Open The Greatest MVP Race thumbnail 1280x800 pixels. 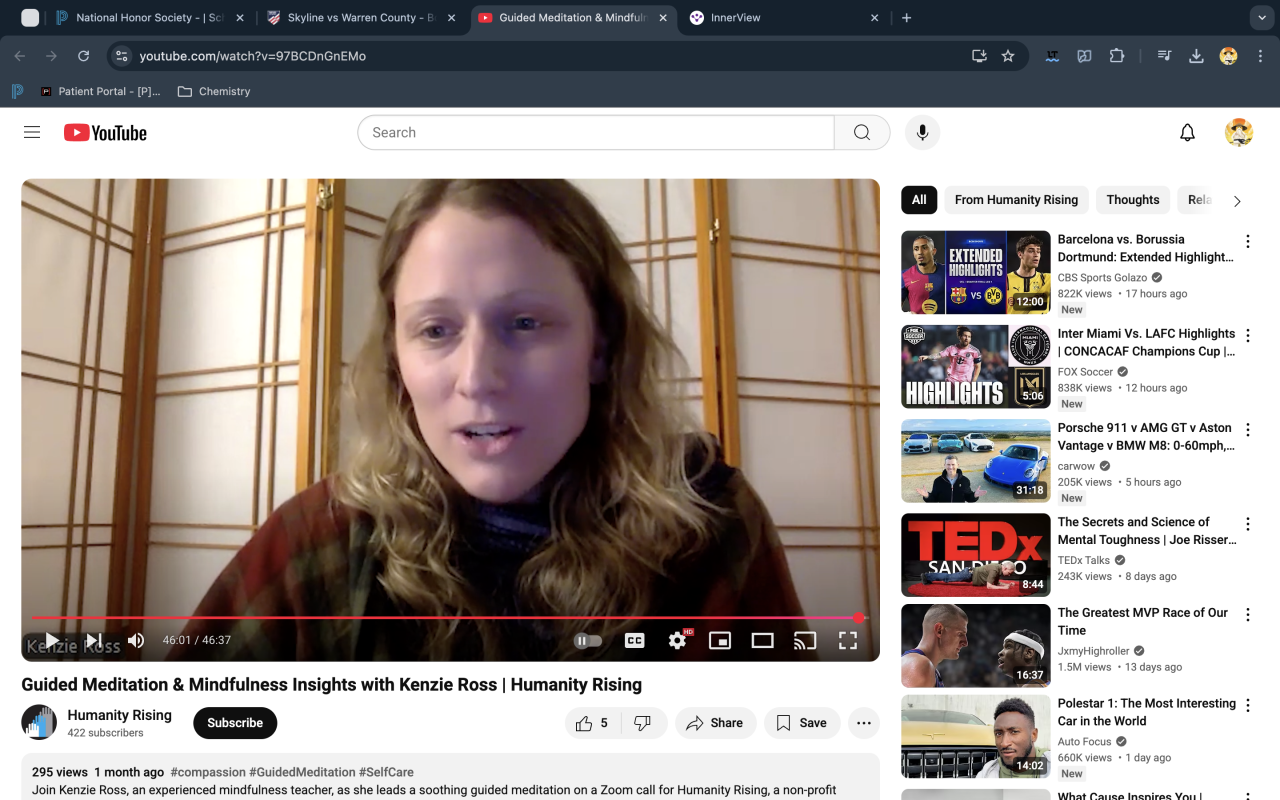[x=976, y=645]
